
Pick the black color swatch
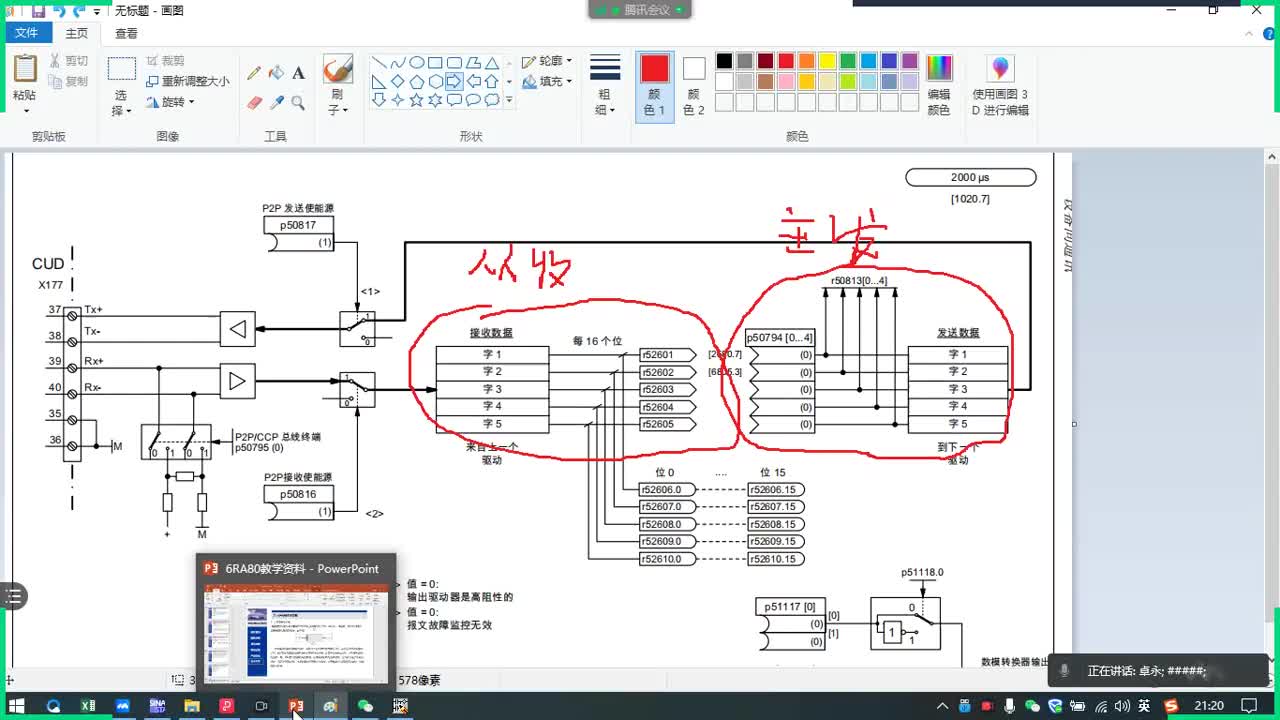point(724,61)
